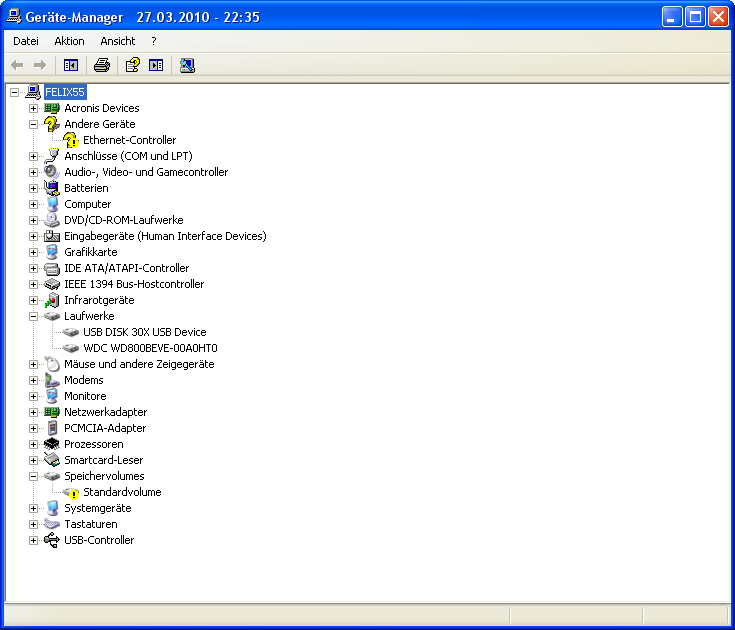Click the Ethernet-Controller warning icon

pyautogui.click(x=71, y=140)
